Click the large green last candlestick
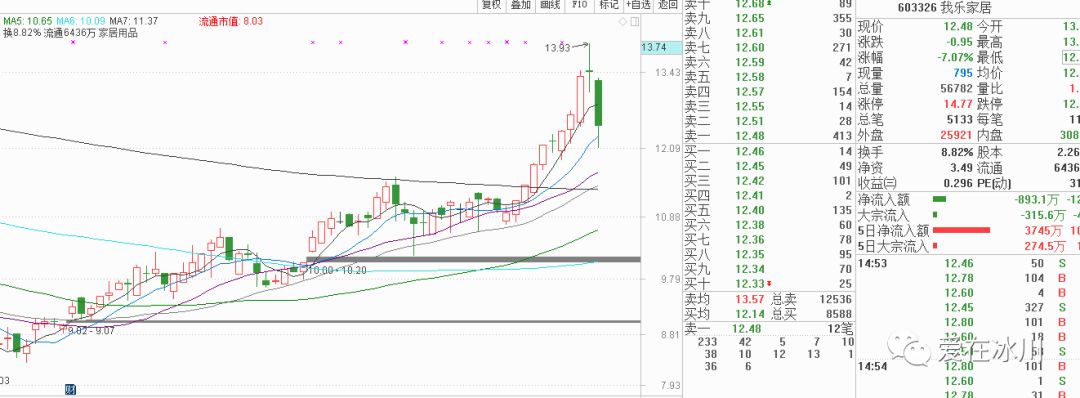 (x=599, y=103)
